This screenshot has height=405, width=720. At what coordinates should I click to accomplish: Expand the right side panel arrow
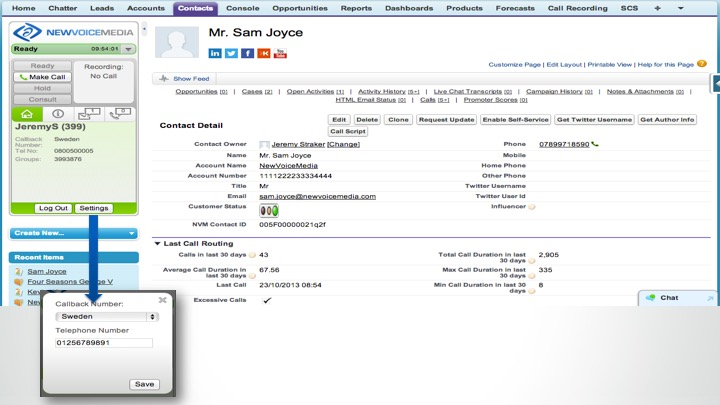(715, 84)
